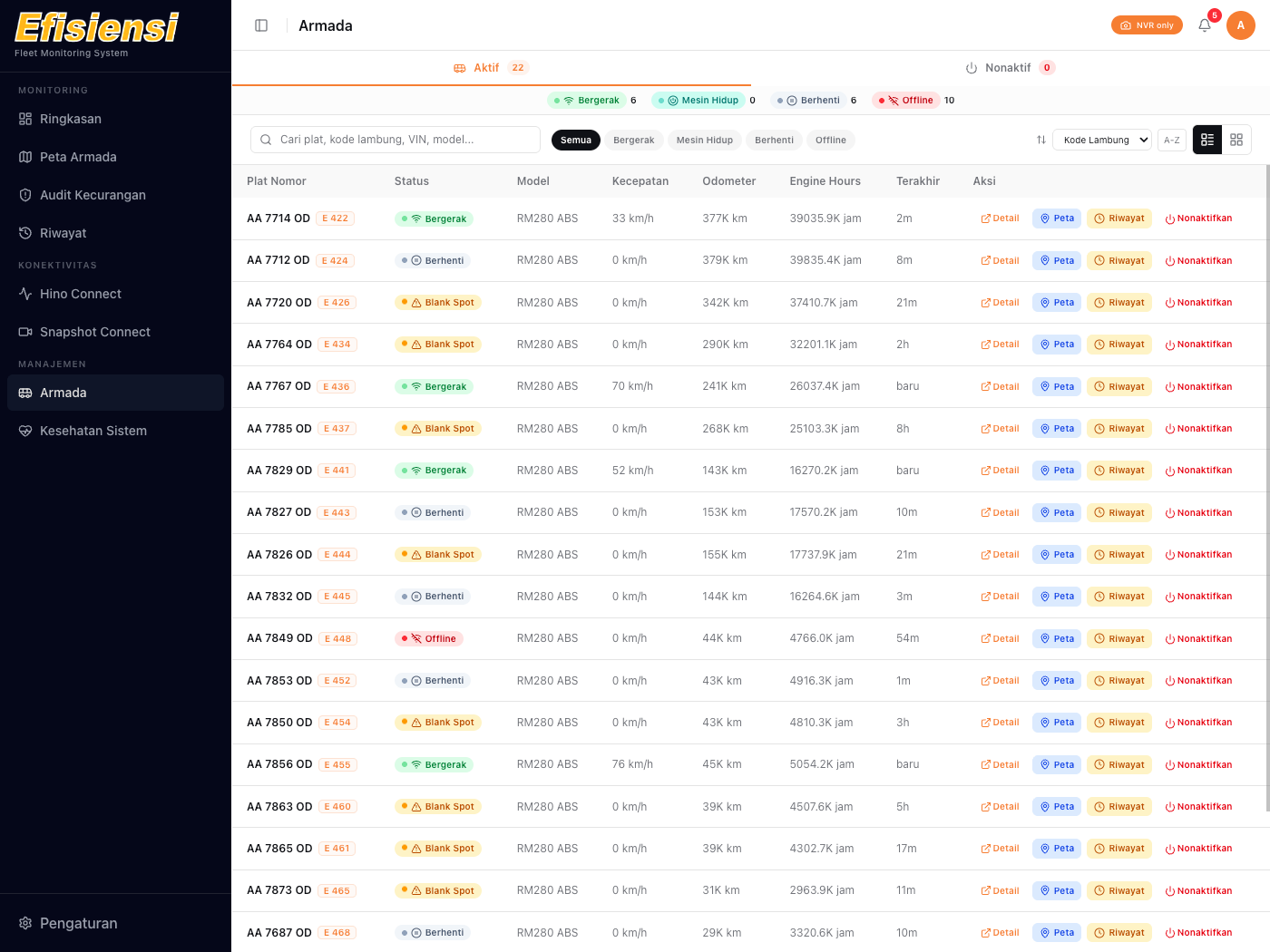Click the Offline status badge of AA 7849 OD
This screenshot has width=1270, height=952.
[x=429, y=639]
